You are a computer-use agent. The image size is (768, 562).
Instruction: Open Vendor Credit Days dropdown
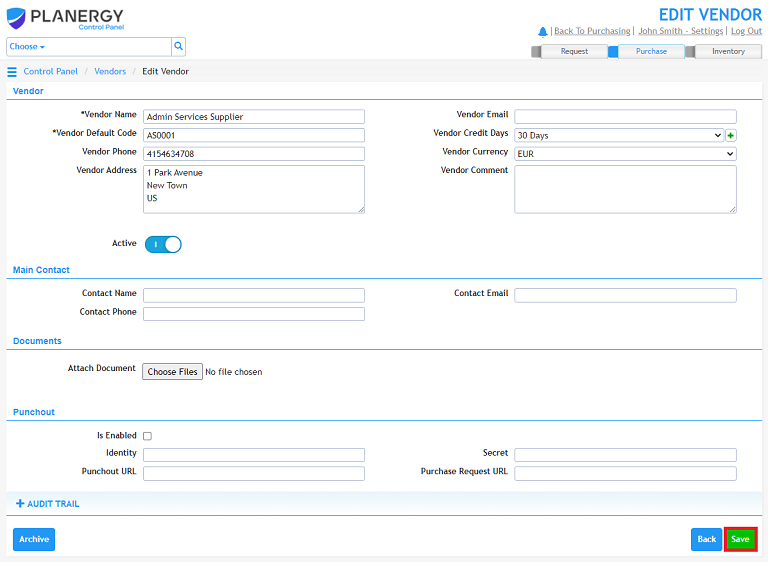click(619, 135)
